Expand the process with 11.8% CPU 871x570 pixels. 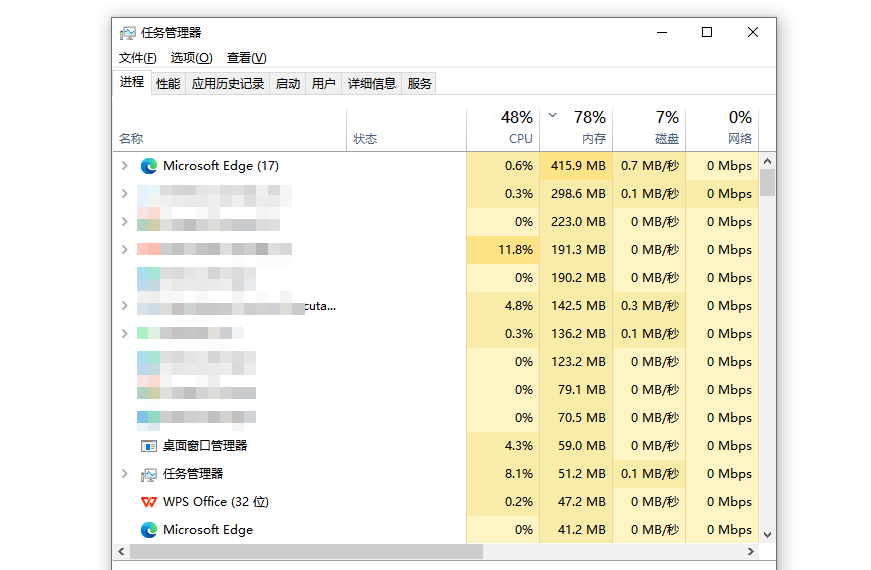[x=124, y=249]
